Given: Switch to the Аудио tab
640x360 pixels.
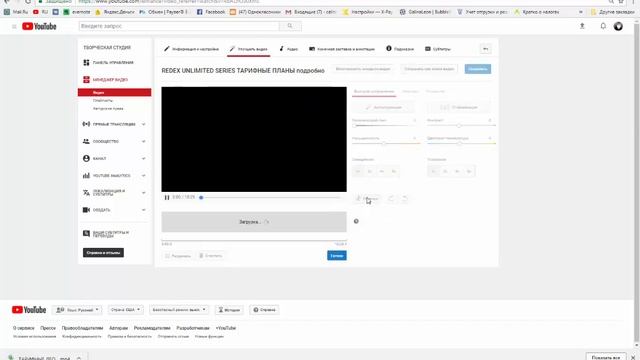Looking at the screenshot, I should (x=289, y=49).
